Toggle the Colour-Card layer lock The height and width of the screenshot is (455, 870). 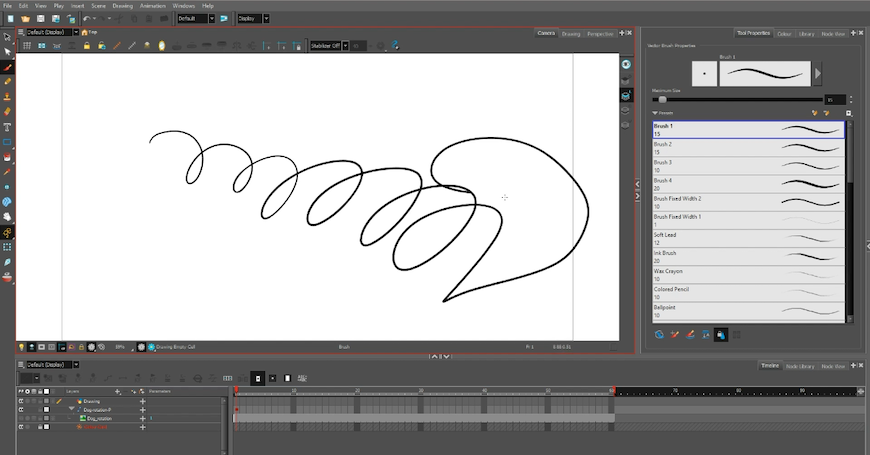pos(40,427)
